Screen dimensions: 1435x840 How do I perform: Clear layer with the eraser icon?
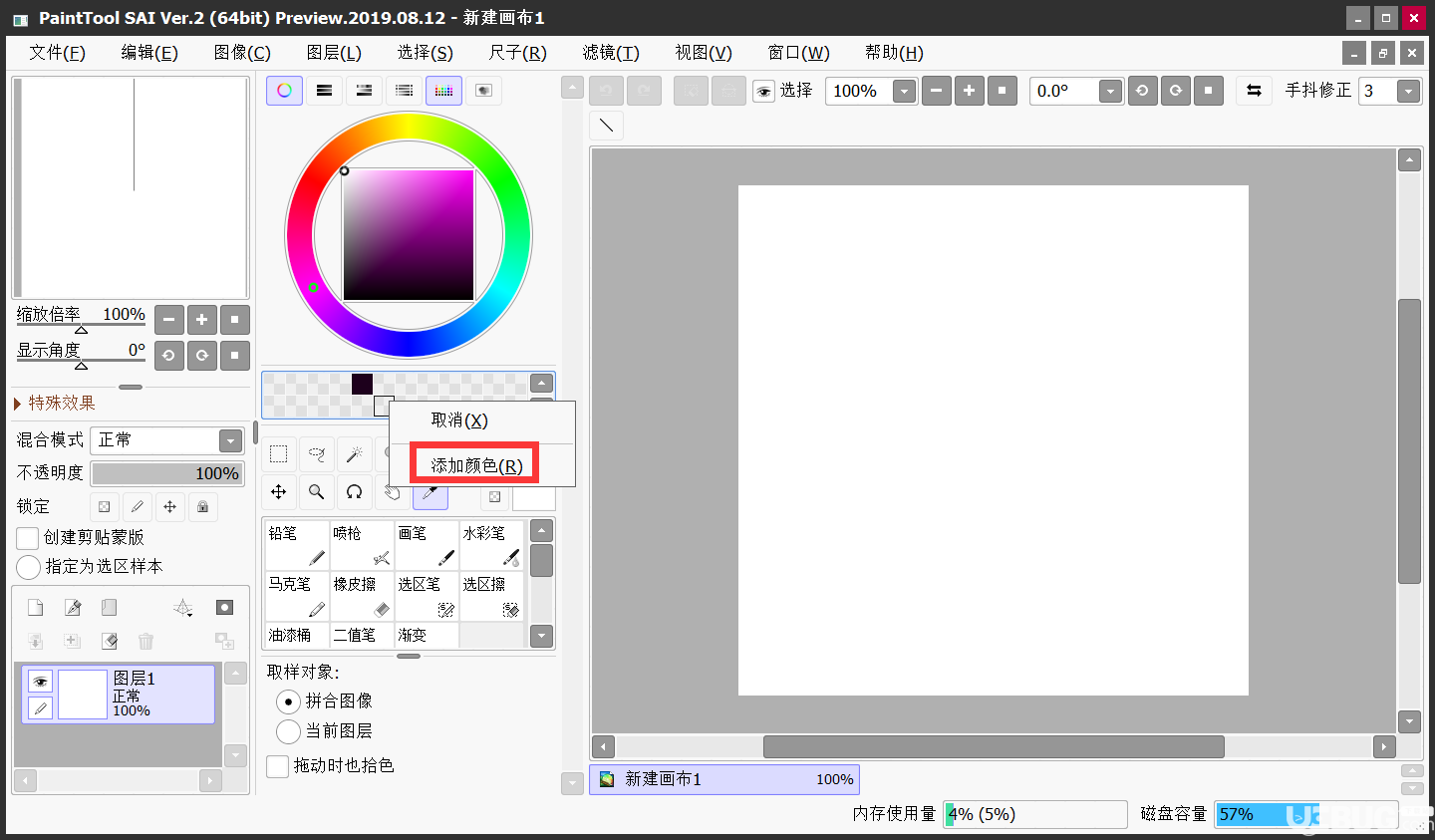pos(110,641)
